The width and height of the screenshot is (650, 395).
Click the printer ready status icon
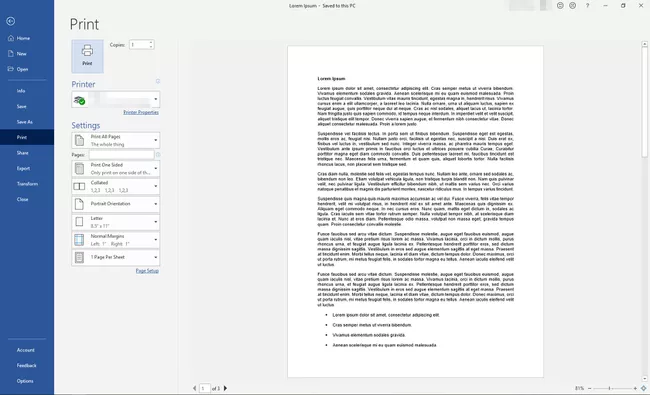(79, 100)
